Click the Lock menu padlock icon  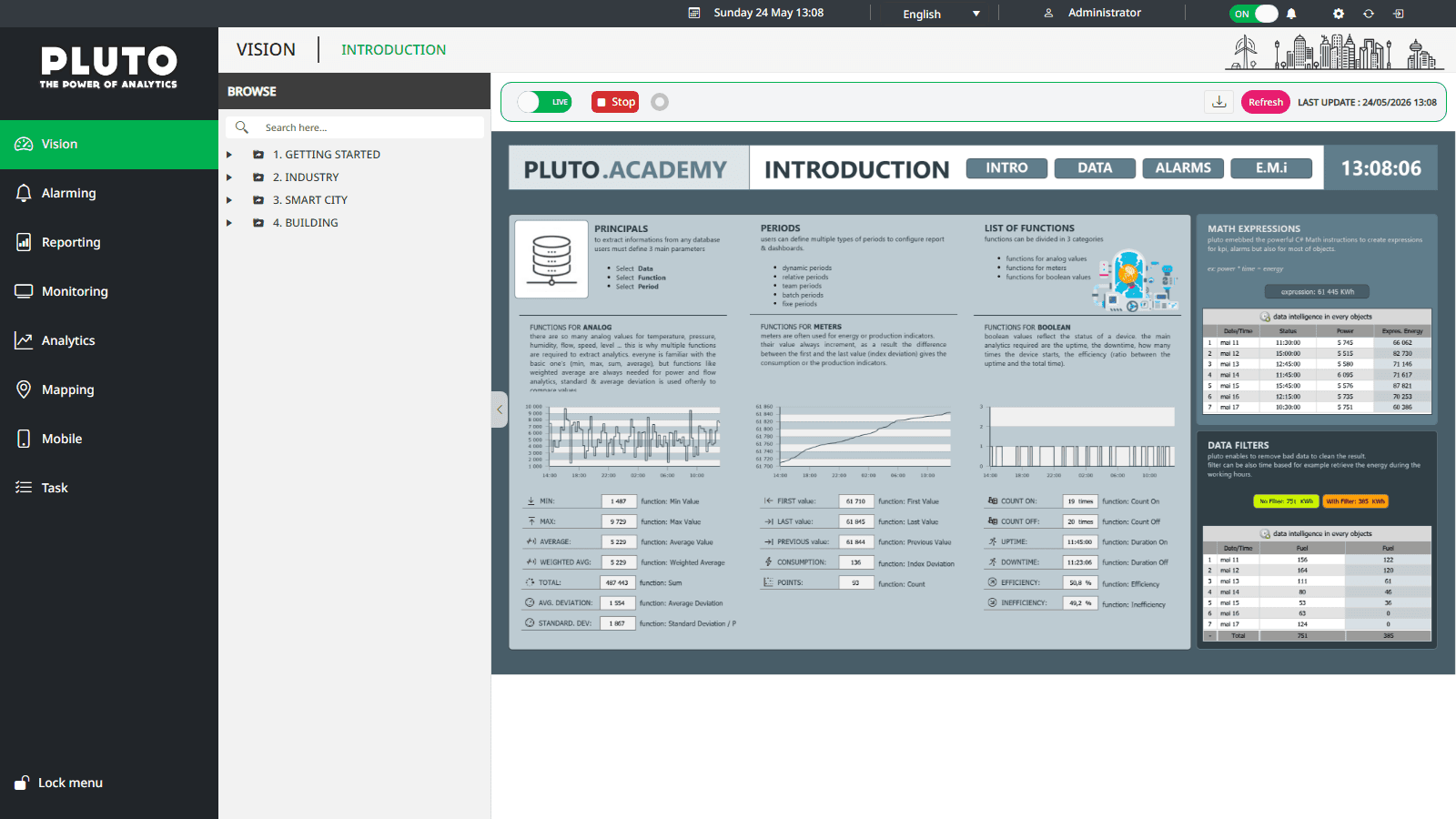(x=22, y=783)
